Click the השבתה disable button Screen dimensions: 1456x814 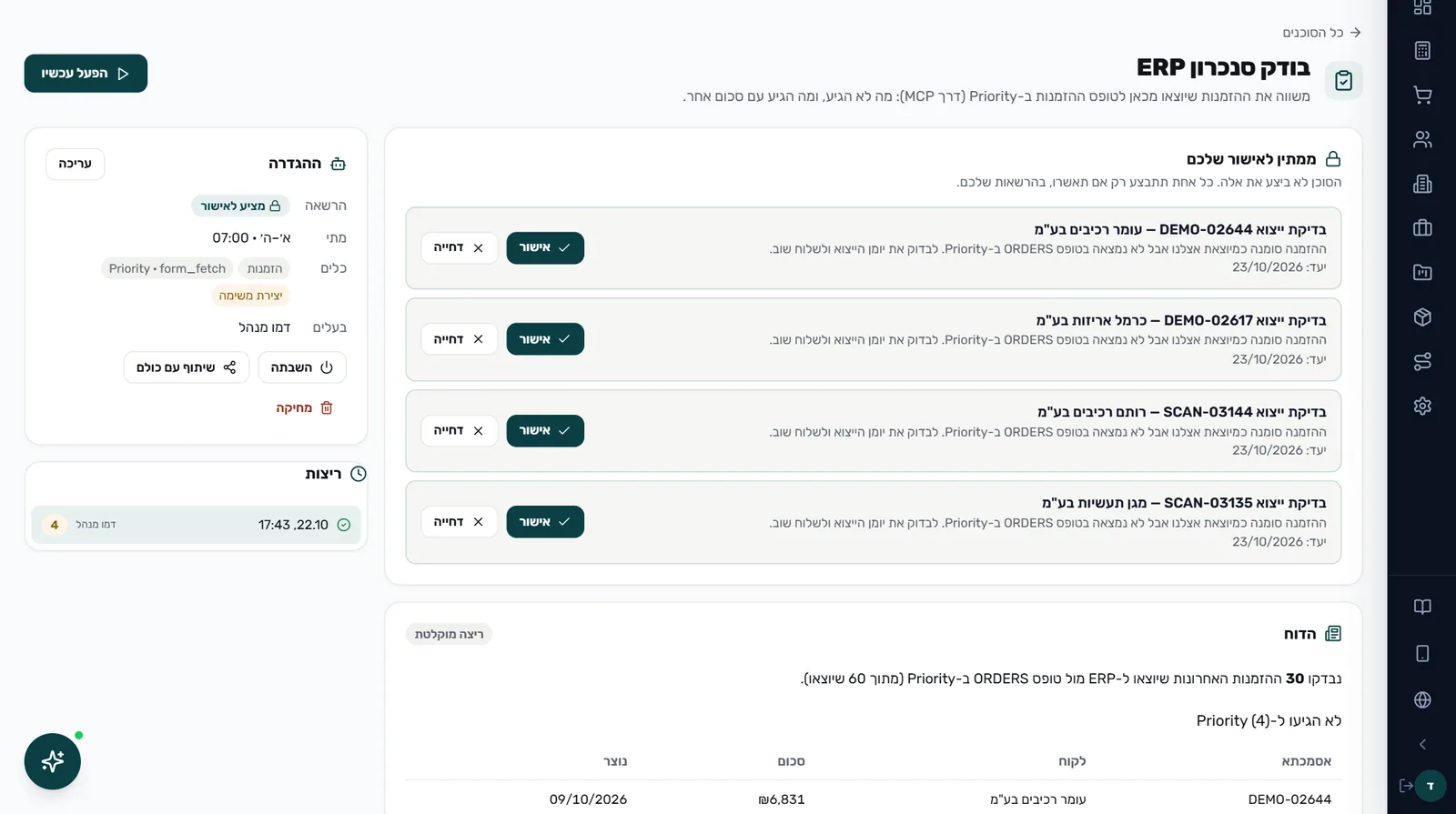coord(302,367)
